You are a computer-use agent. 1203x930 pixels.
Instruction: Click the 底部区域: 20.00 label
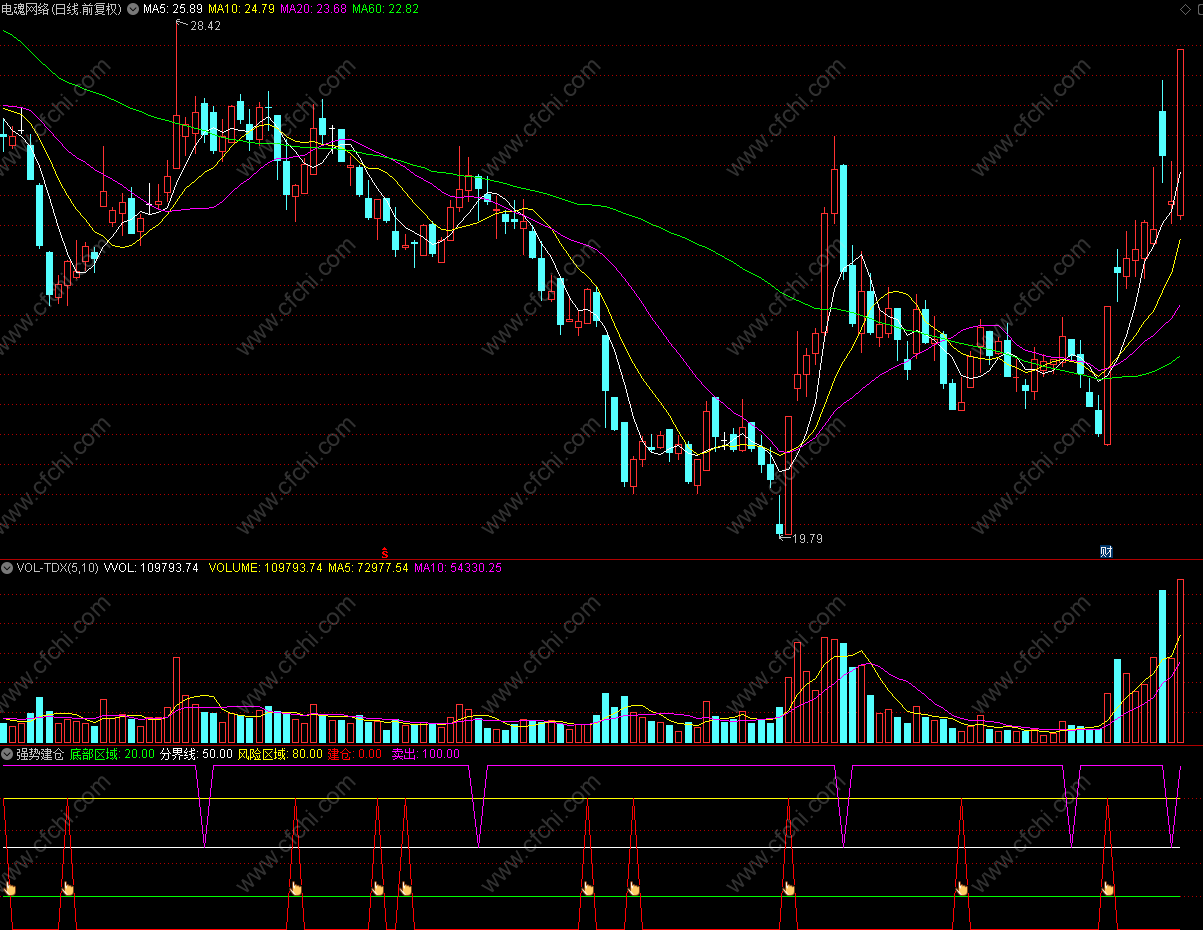point(112,754)
